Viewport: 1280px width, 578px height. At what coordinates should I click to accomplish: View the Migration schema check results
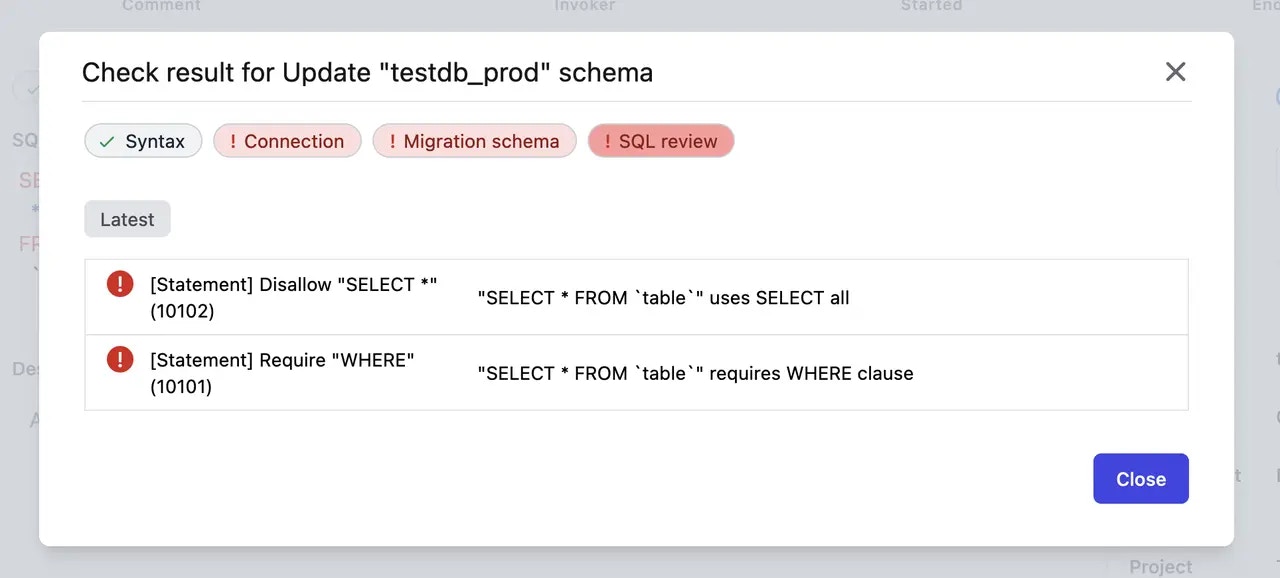[474, 141]
